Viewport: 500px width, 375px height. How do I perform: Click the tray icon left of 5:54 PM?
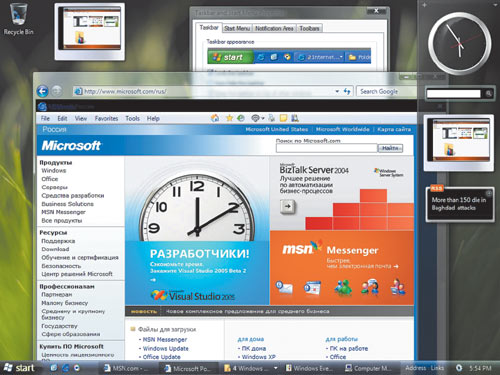point(459,368)
